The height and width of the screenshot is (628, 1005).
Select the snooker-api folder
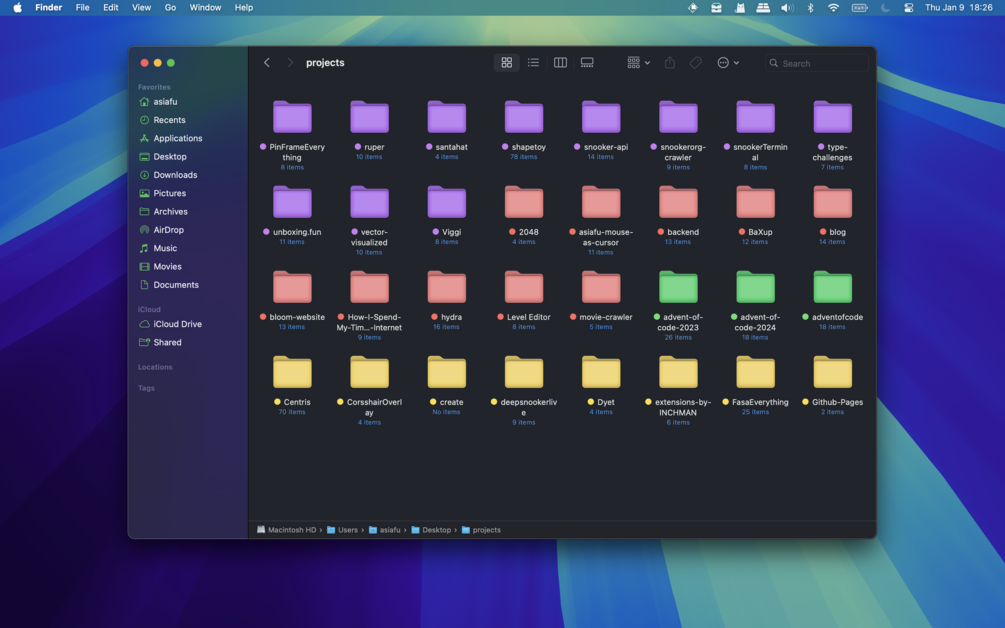click(x=601, y=117)
